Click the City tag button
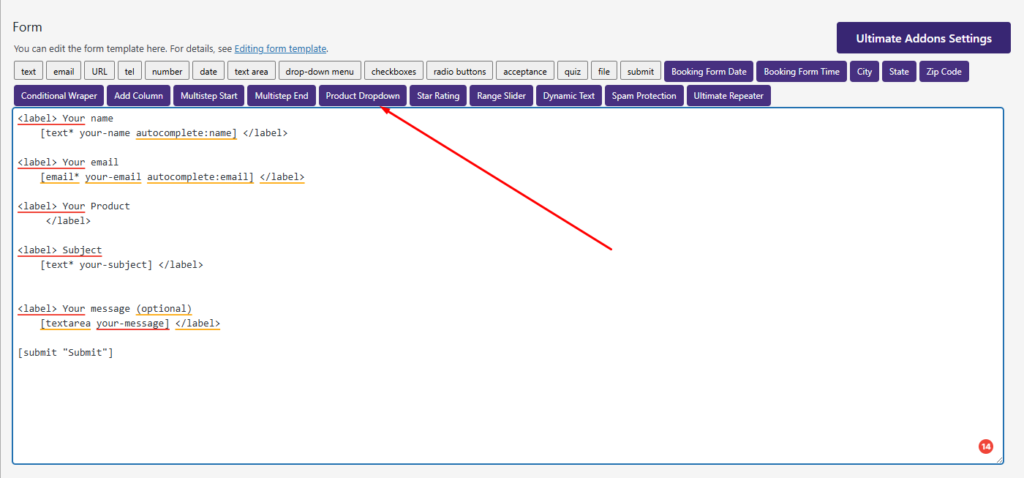The height and width of the screenshot is (478, 1024). pyautogui.click(x=865, y=71)
